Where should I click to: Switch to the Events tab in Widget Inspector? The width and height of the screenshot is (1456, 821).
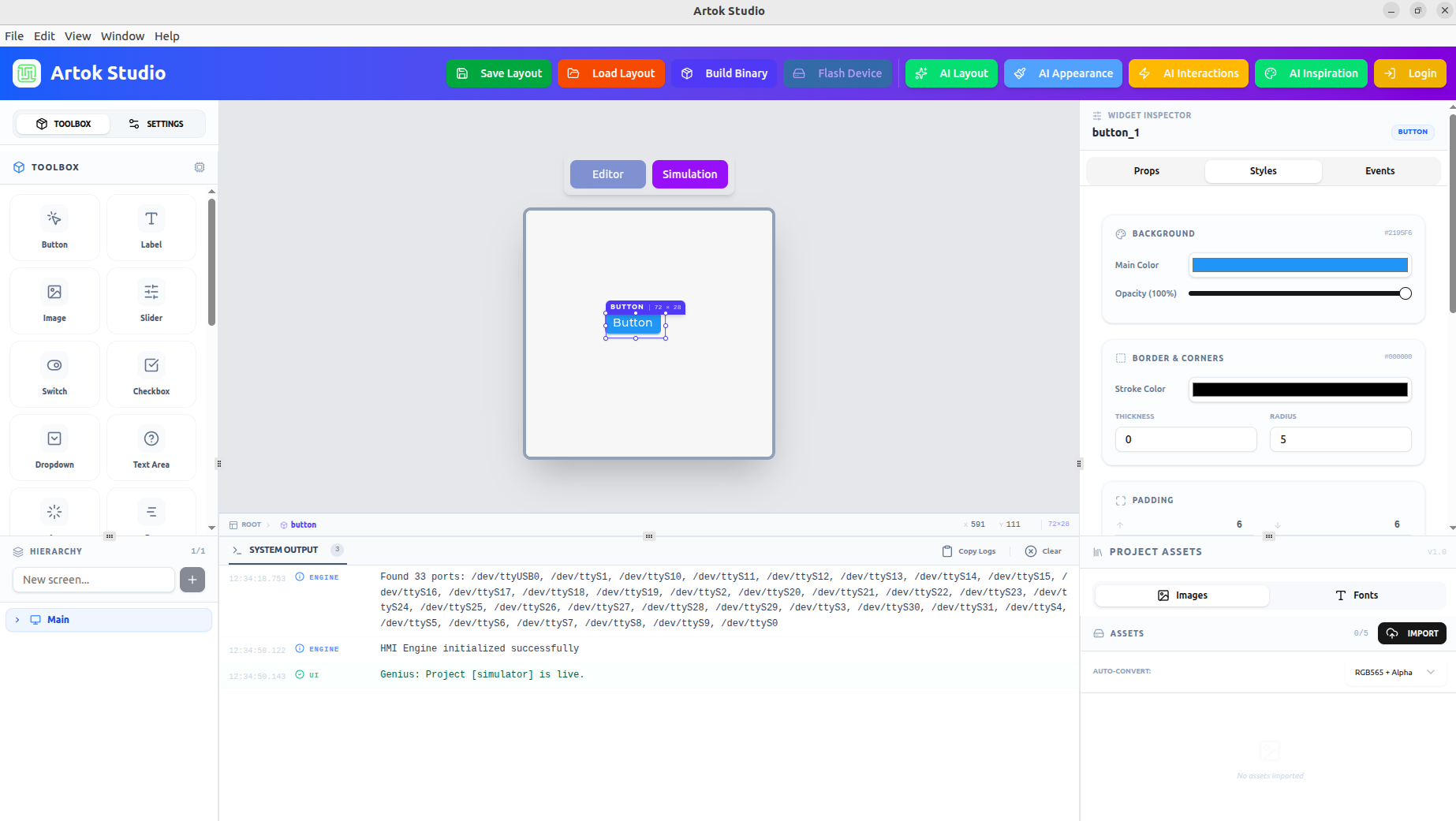[x=1379, y=170]
